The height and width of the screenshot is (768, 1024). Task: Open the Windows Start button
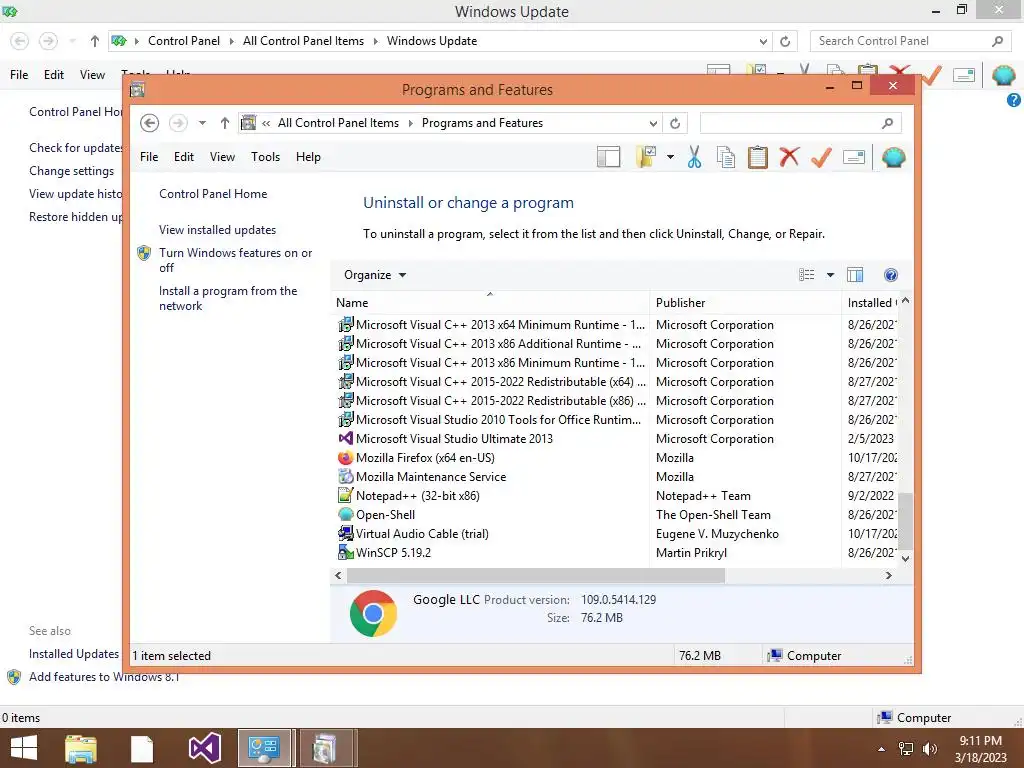(24, 748)
